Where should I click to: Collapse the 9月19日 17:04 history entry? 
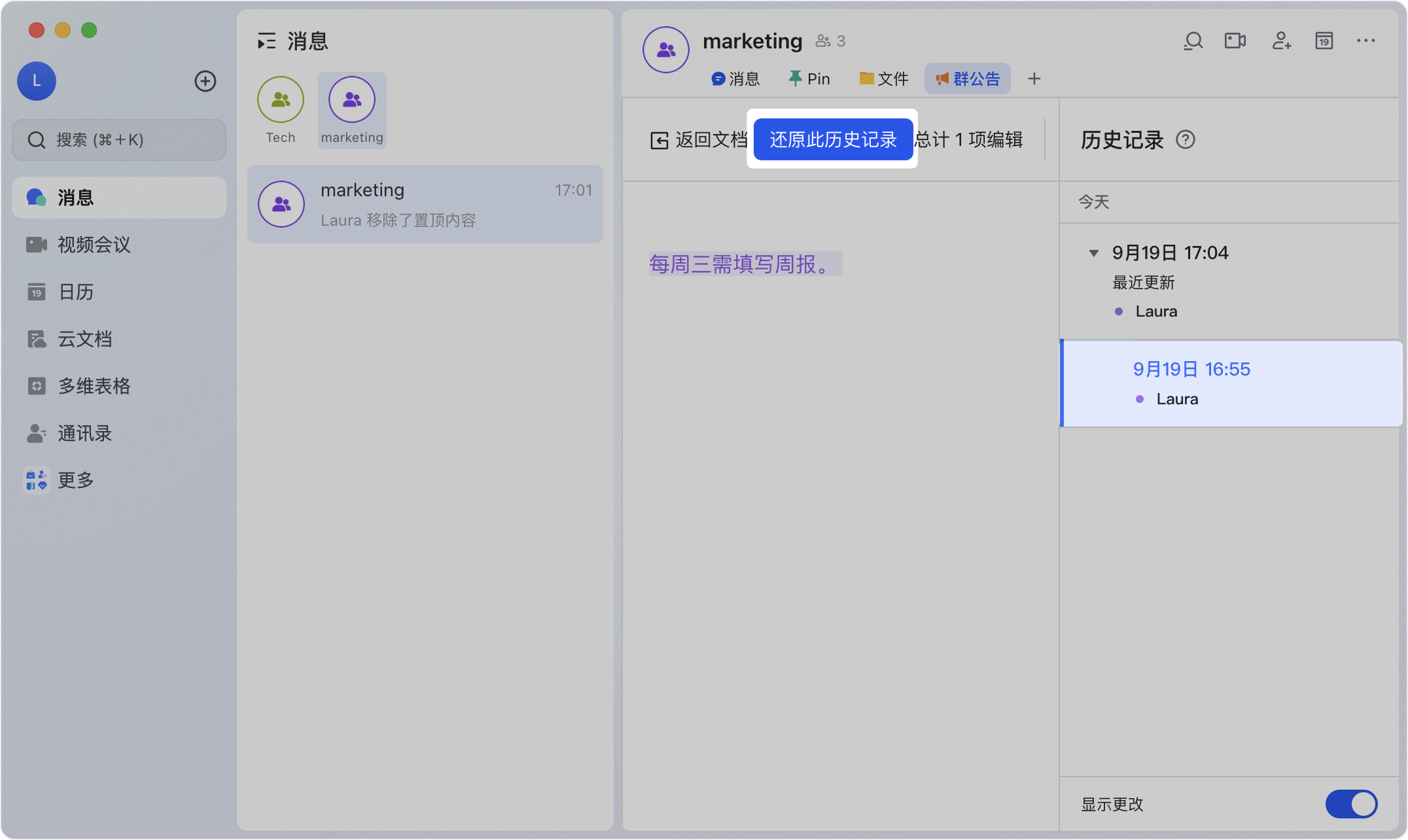(1093, 253)
